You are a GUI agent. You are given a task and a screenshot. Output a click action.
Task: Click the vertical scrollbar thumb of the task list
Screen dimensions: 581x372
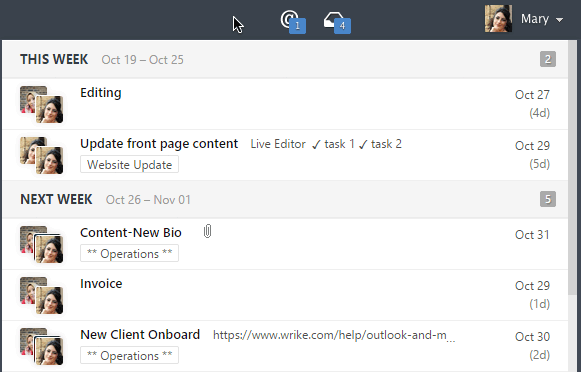[572, 167]
